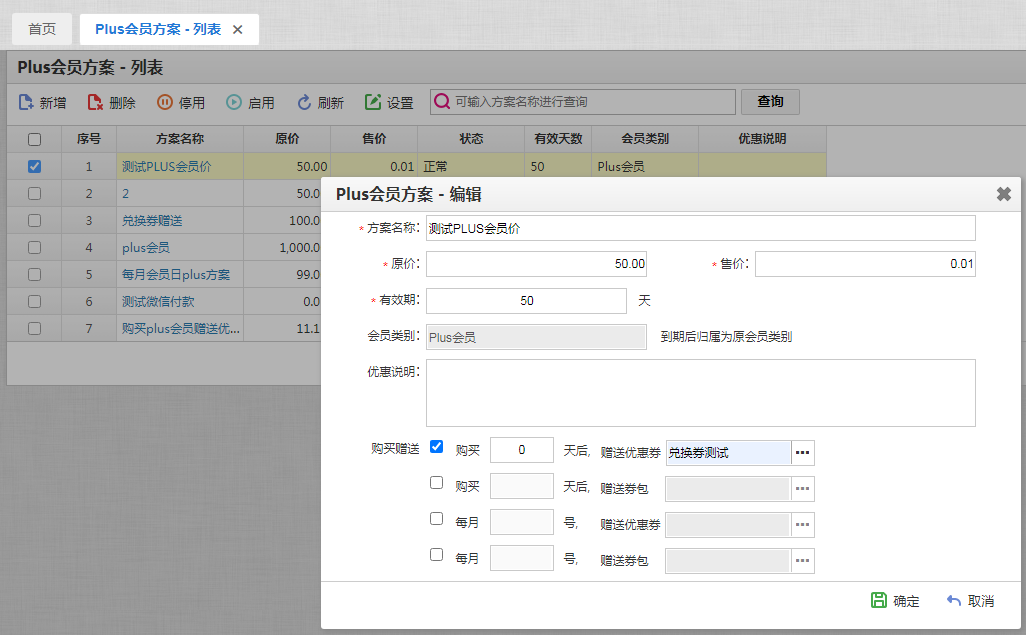Check the row 6 测试微信付款 checkbox
1026x635 pixels.
point(35,301)
